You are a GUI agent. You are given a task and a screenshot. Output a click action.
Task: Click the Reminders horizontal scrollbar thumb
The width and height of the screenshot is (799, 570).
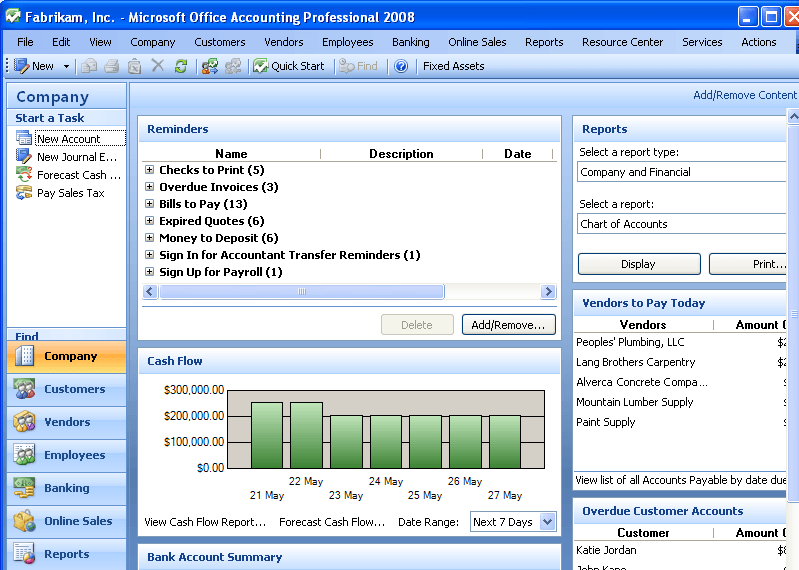click(x=302, y=292)
